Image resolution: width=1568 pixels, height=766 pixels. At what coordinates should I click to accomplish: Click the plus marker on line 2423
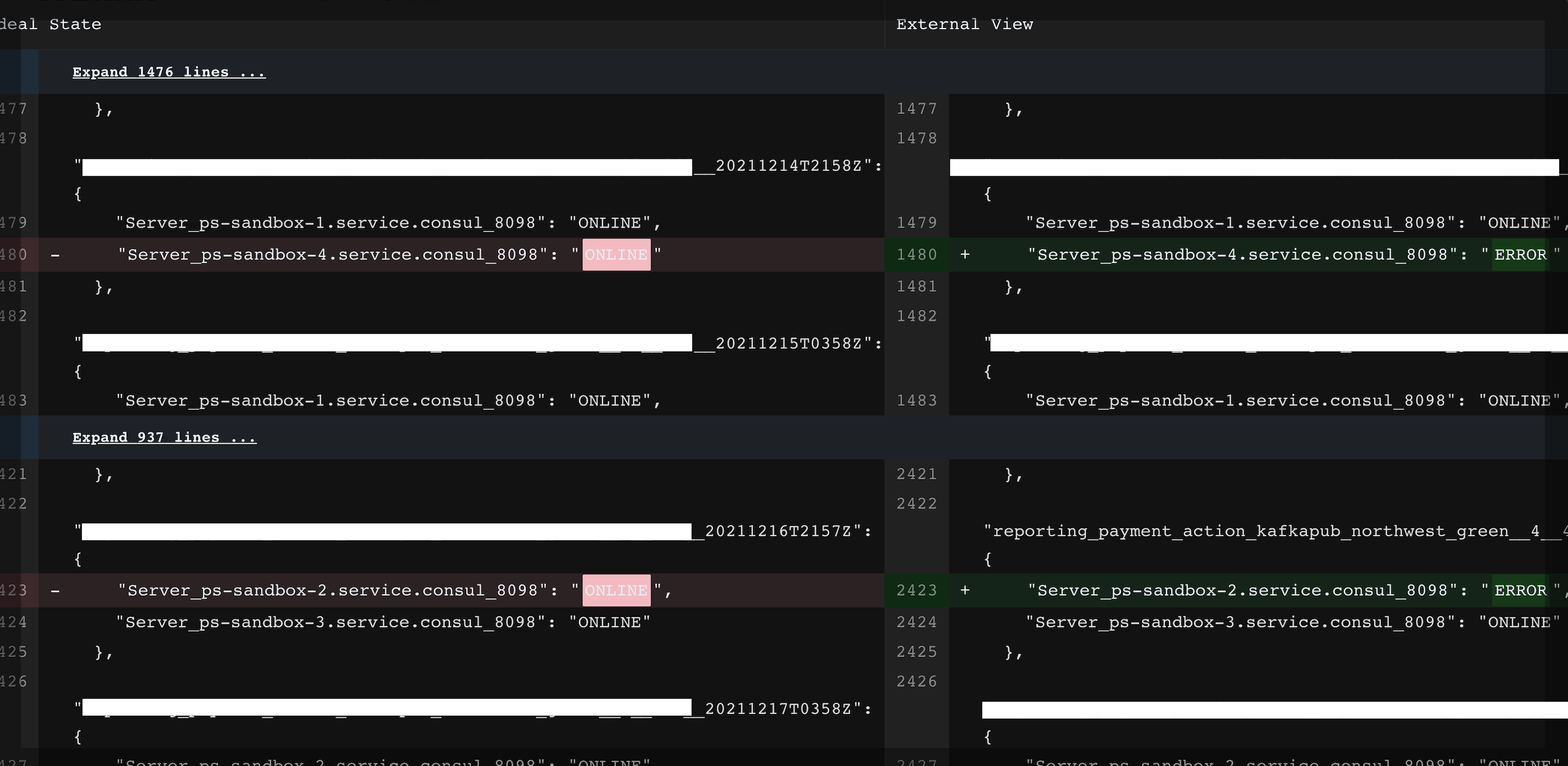965,590
